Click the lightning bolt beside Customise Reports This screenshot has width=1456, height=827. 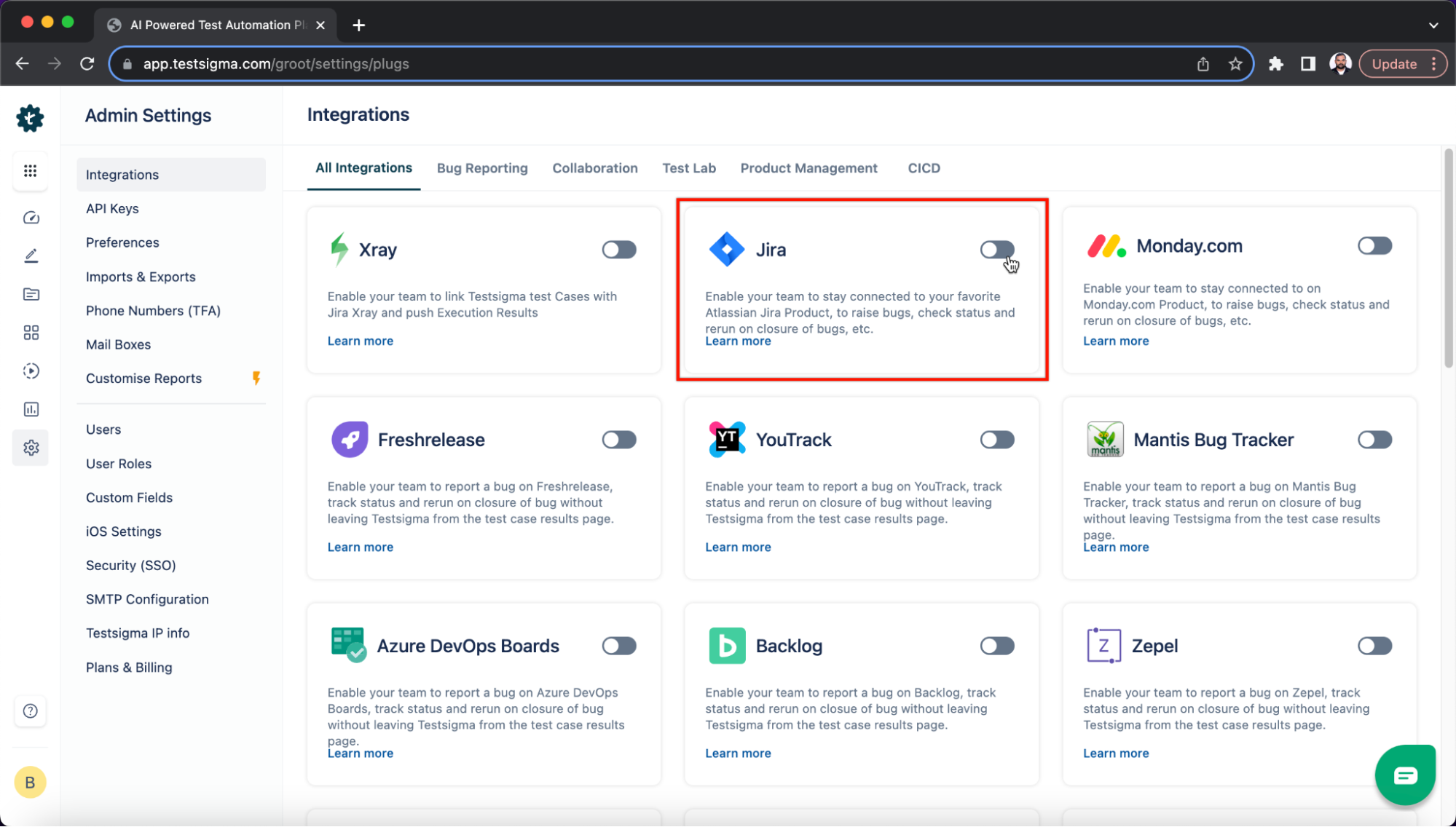[x=256, y=378]
